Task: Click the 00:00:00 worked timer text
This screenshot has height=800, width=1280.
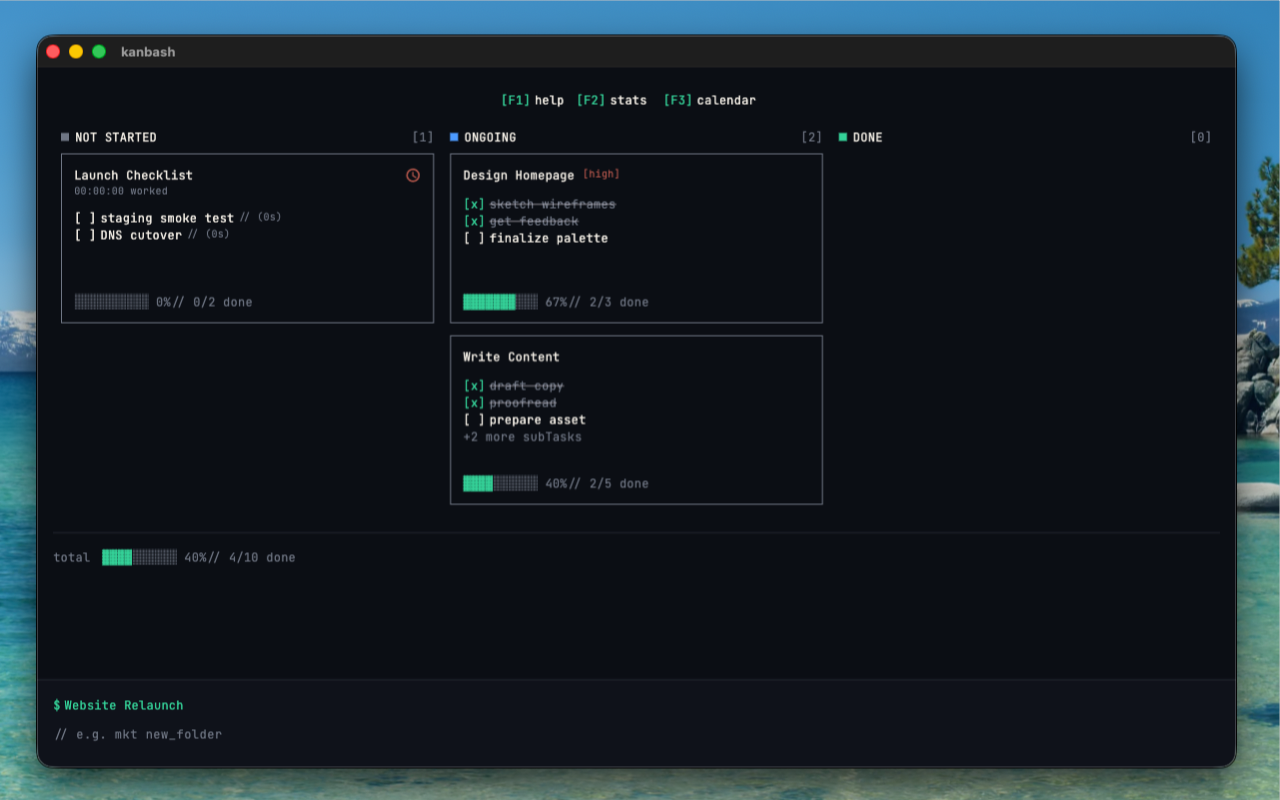Action: point(121,191)
